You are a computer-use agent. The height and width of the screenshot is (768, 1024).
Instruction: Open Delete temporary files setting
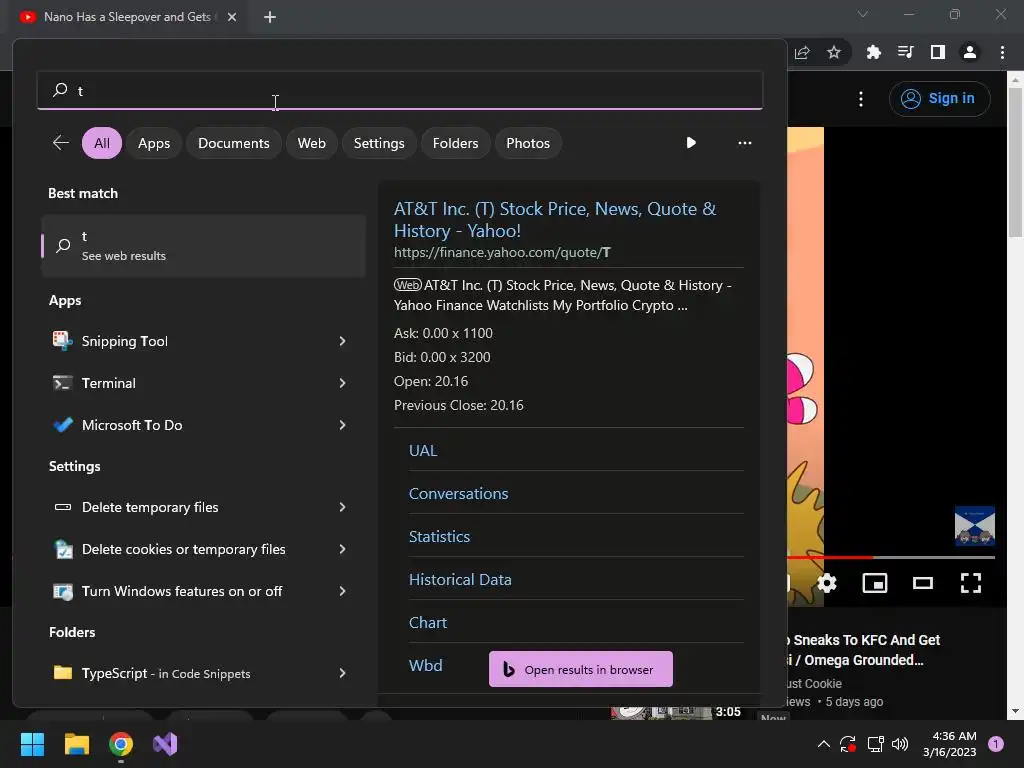(x=202, y=507)
